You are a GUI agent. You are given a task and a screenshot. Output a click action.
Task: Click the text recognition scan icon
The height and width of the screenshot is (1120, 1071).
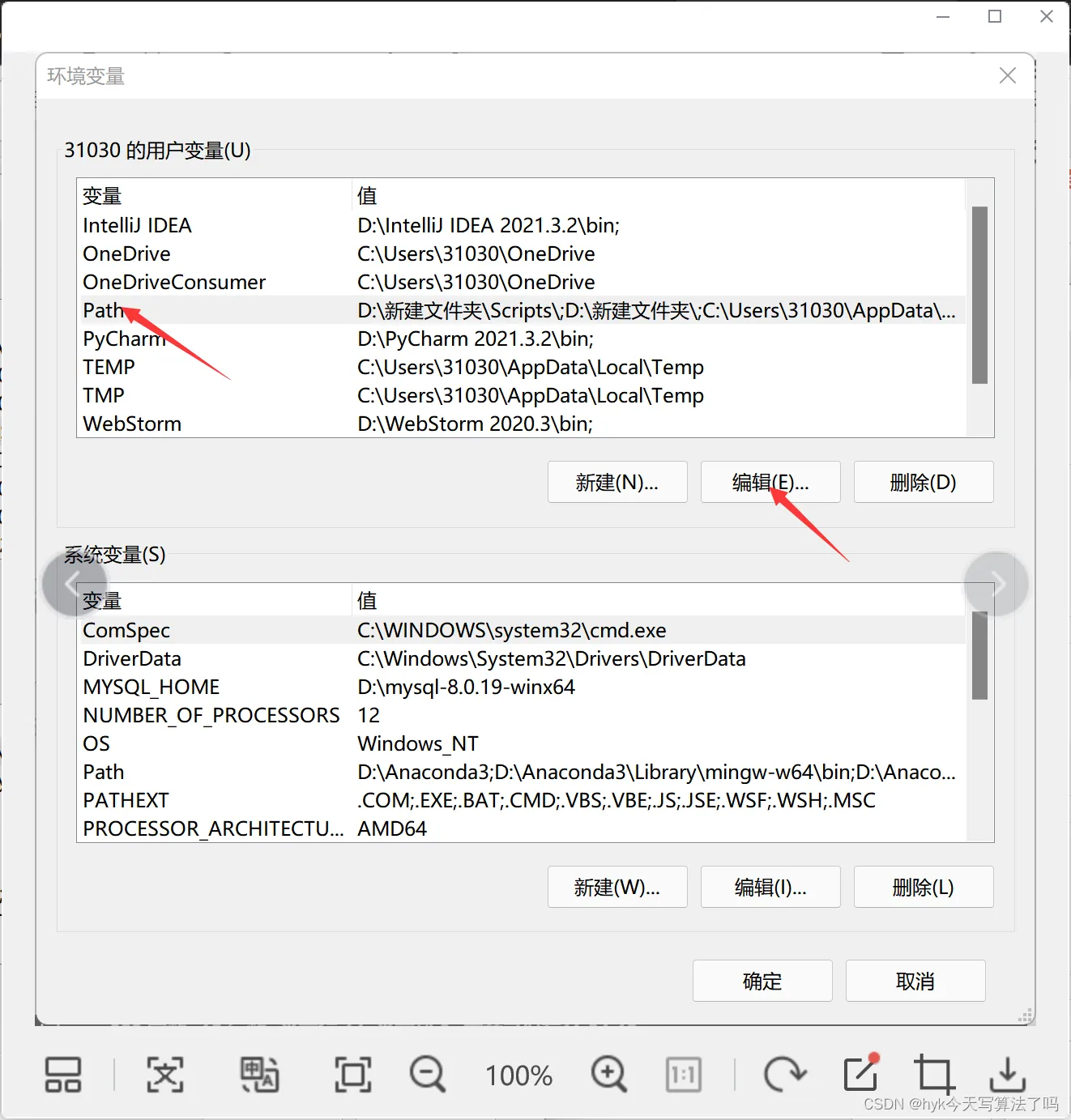(x=165, y=1075)
